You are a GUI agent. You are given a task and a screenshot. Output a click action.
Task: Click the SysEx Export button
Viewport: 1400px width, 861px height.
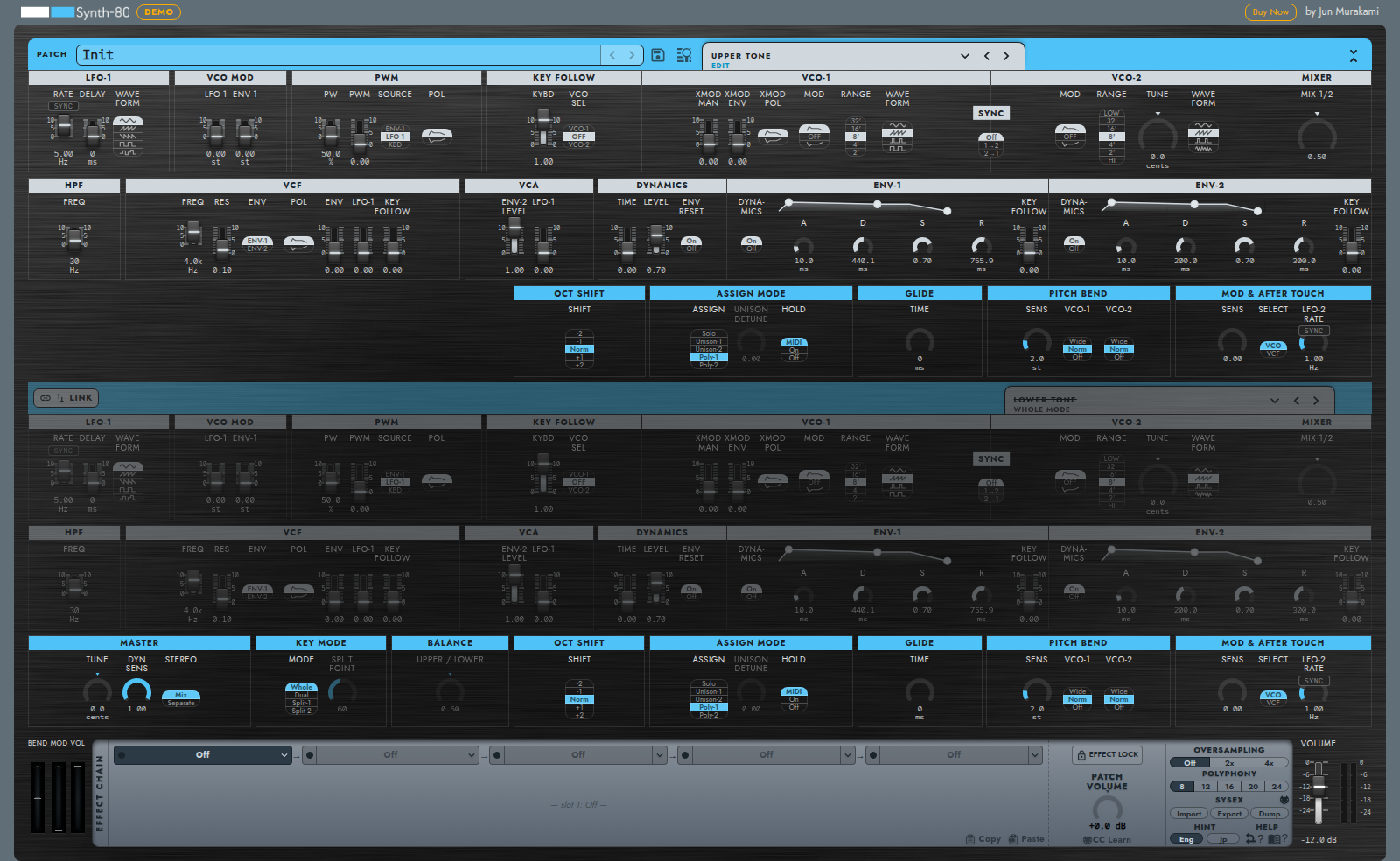(1229, 814)
